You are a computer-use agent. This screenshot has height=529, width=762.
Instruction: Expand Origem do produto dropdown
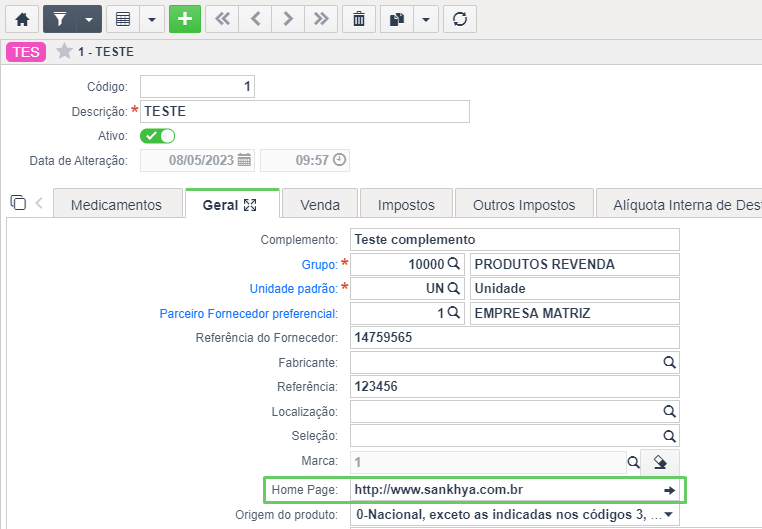[669, 514]
